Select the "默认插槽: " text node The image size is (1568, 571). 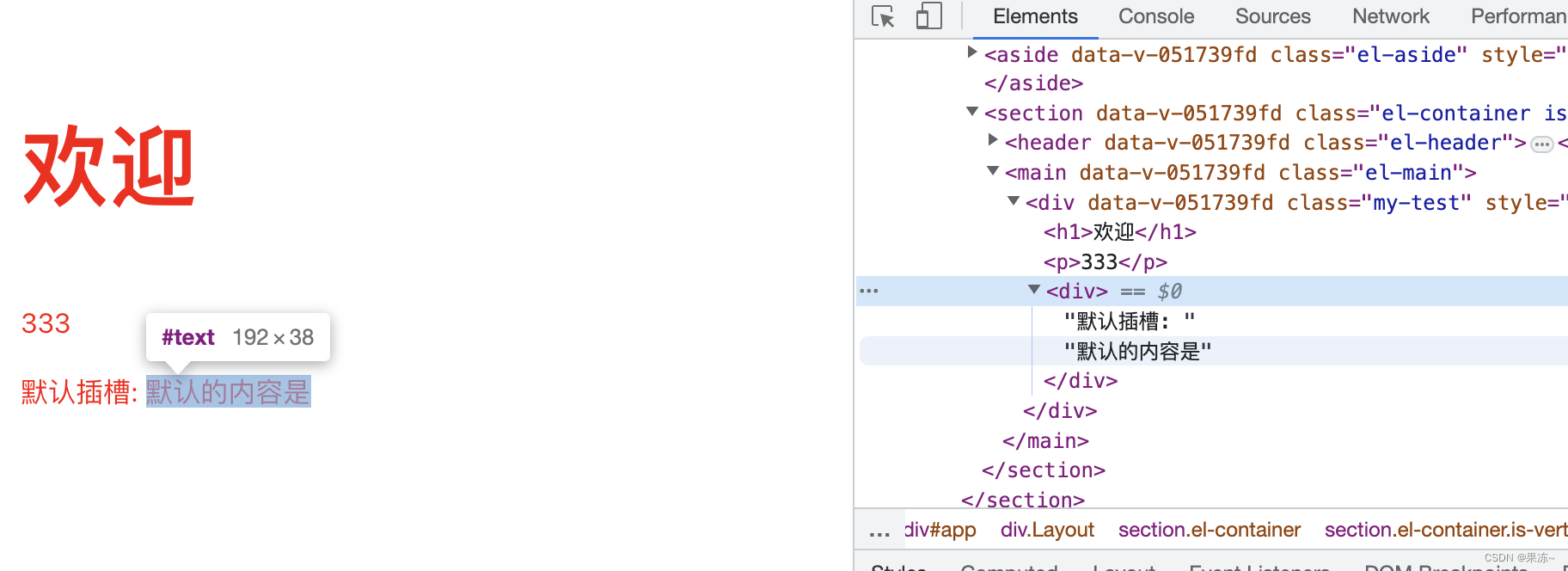pos(1130,322)
